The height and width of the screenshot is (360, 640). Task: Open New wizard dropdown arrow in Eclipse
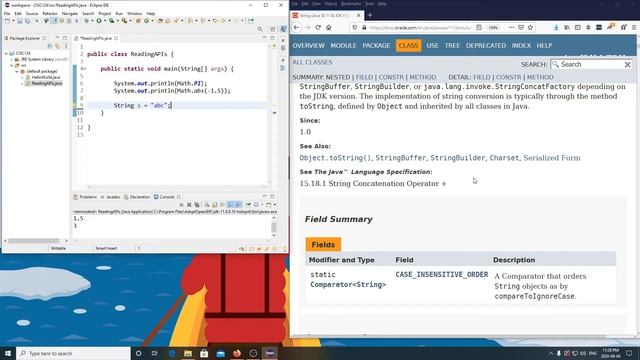13,20
